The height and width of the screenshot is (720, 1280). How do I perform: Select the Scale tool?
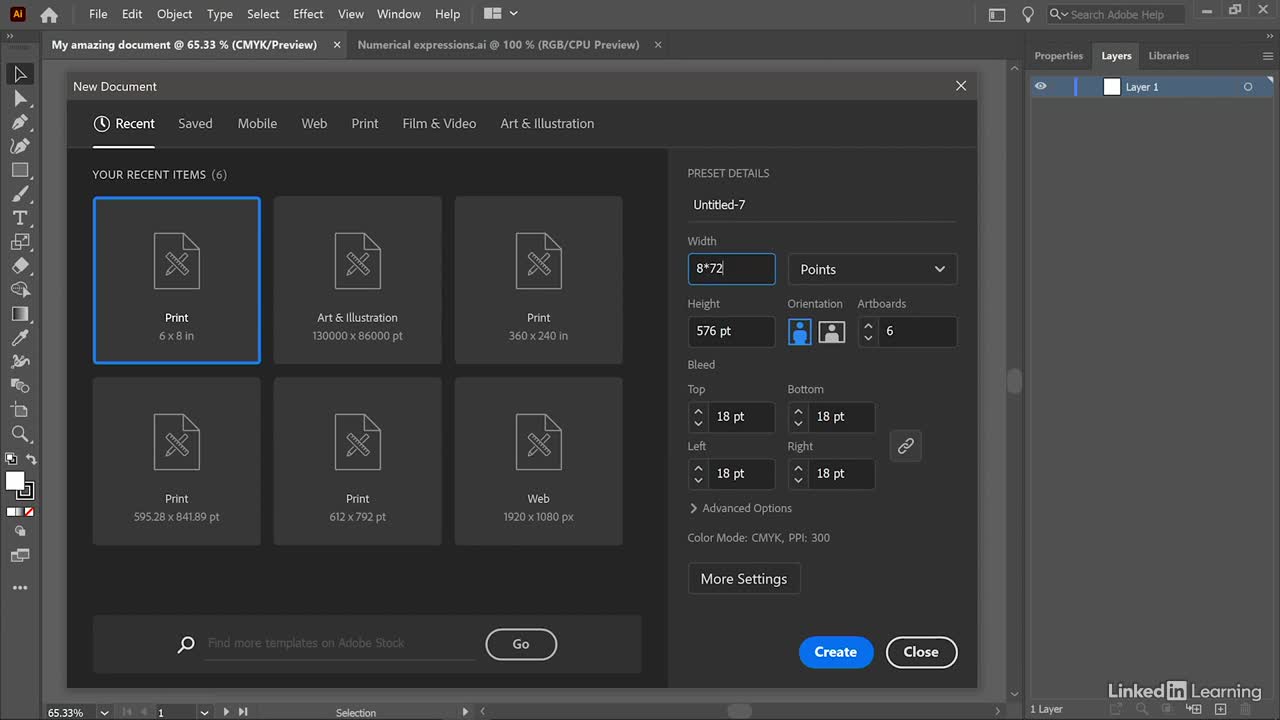coord(19,242)
